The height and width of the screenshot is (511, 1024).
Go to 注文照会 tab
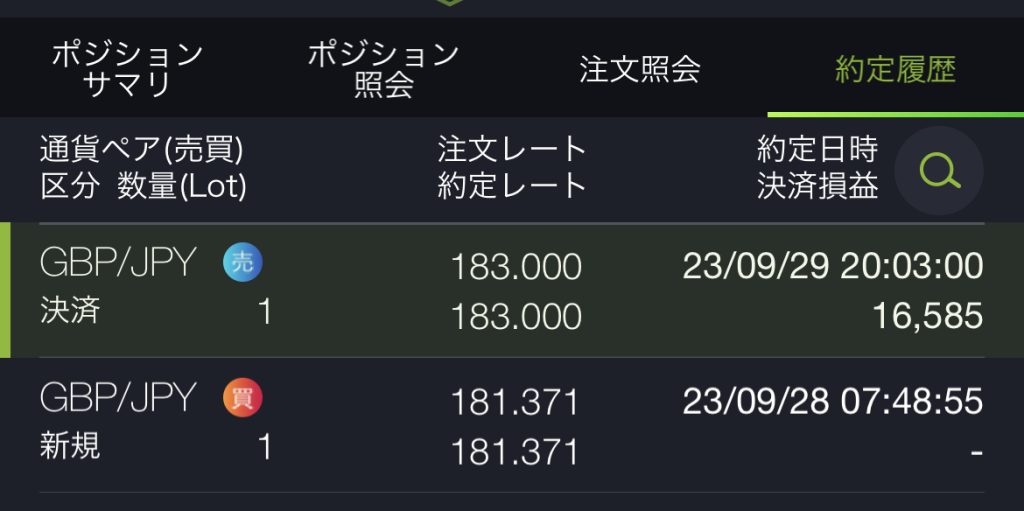point(639,69)
